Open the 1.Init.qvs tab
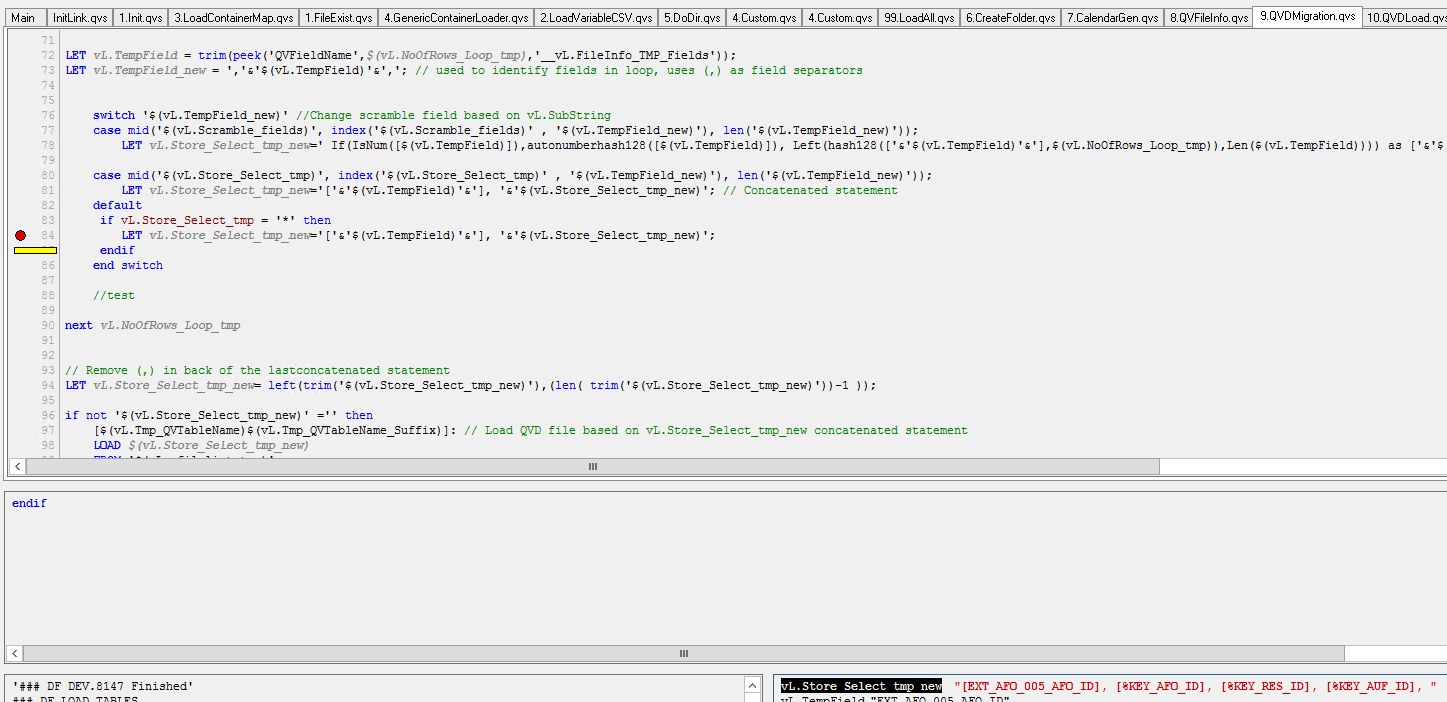 [x=141, y=18]
